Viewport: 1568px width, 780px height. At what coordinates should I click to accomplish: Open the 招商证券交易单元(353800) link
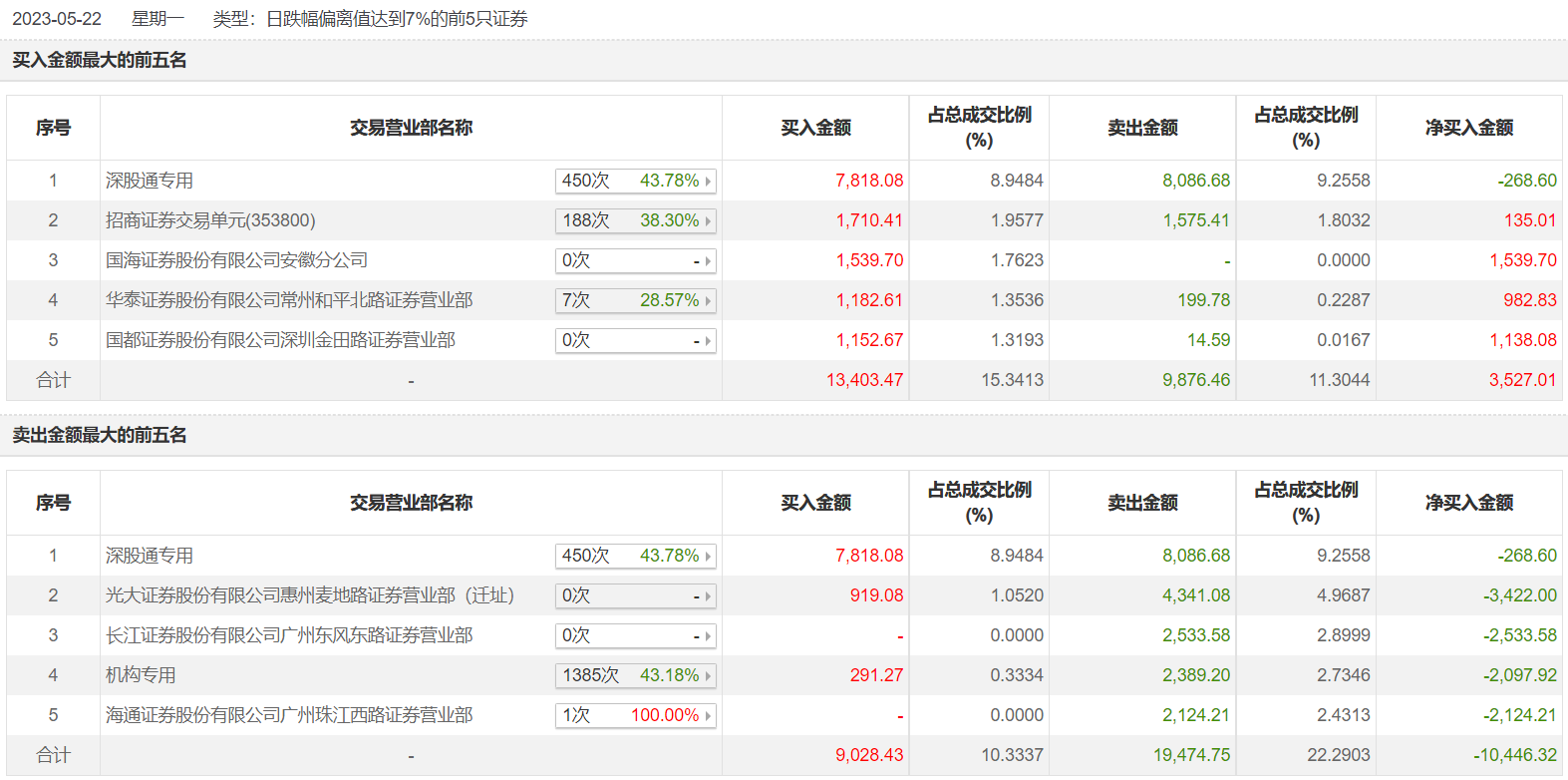coord(210,220)
